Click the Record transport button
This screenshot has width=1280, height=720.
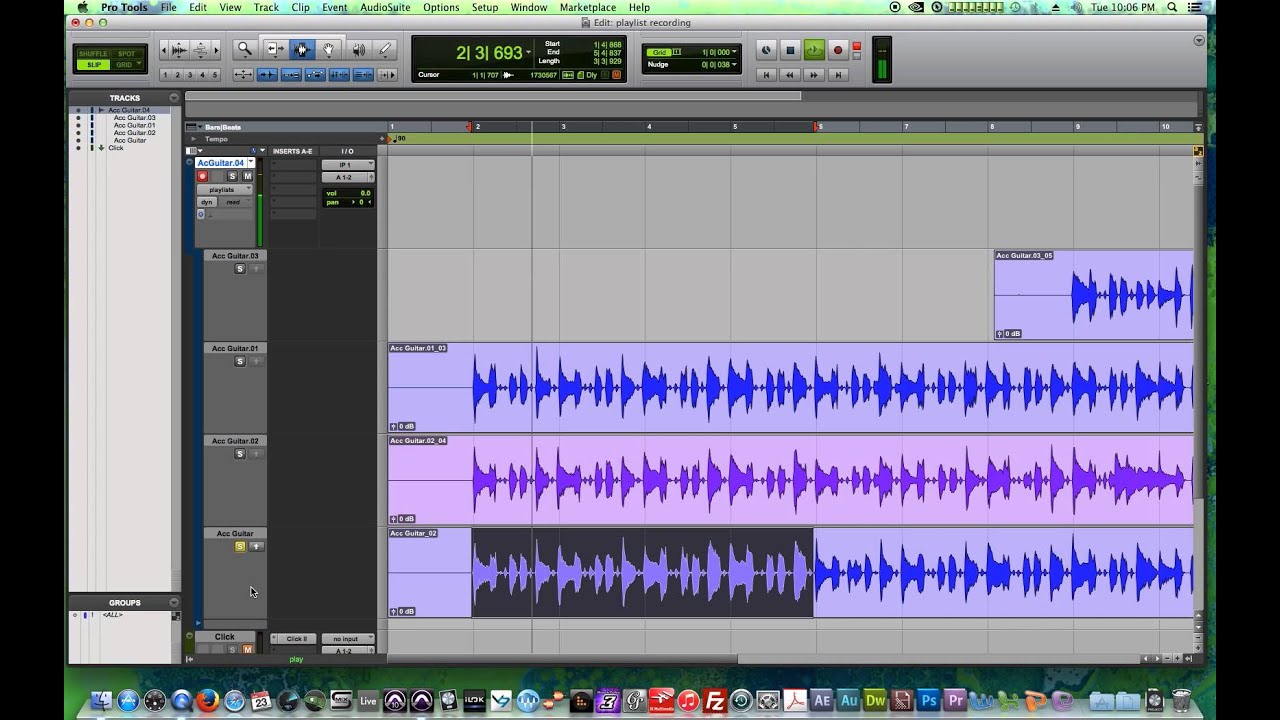point(838,50)
